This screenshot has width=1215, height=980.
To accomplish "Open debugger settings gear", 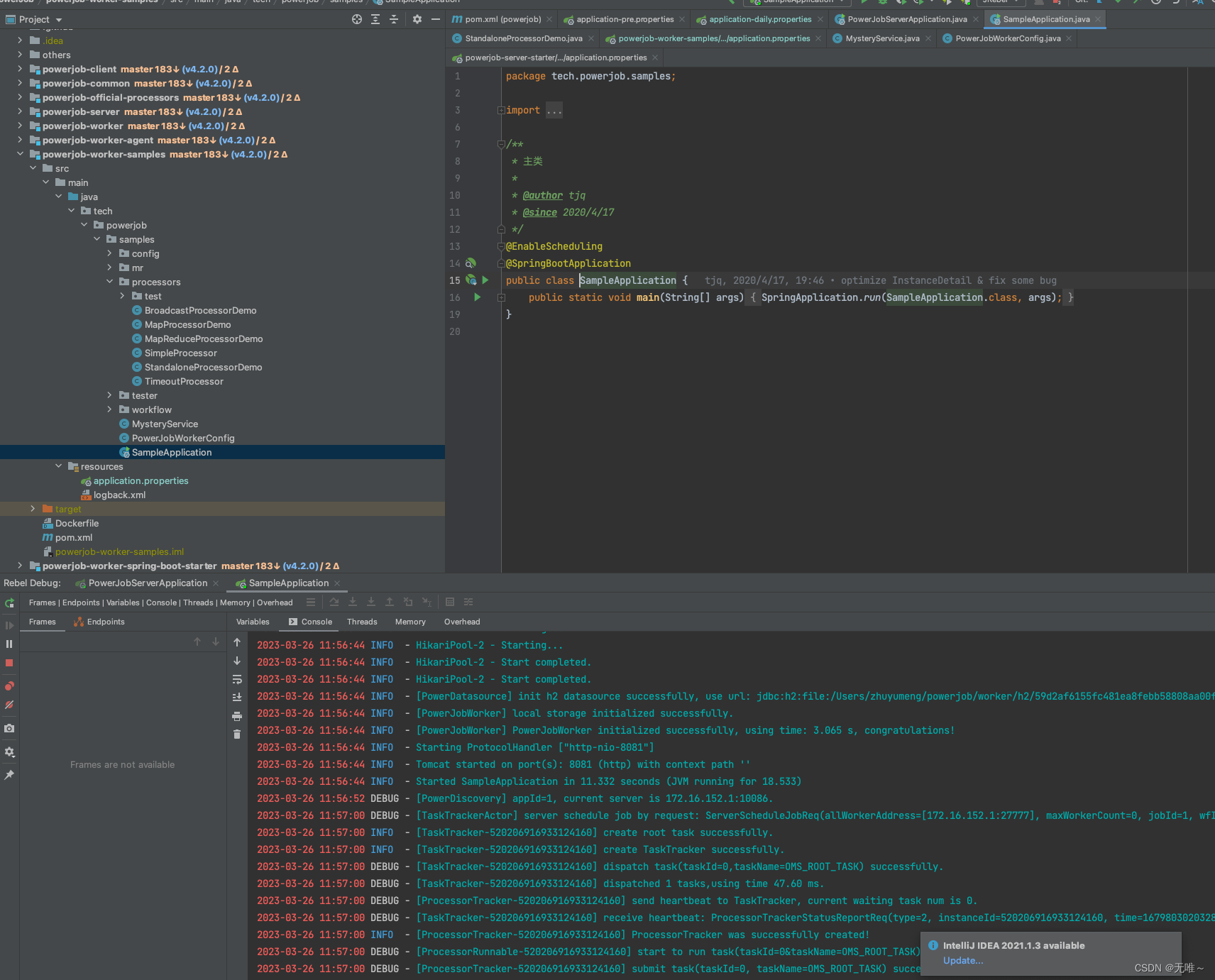I will pos(9,751).
